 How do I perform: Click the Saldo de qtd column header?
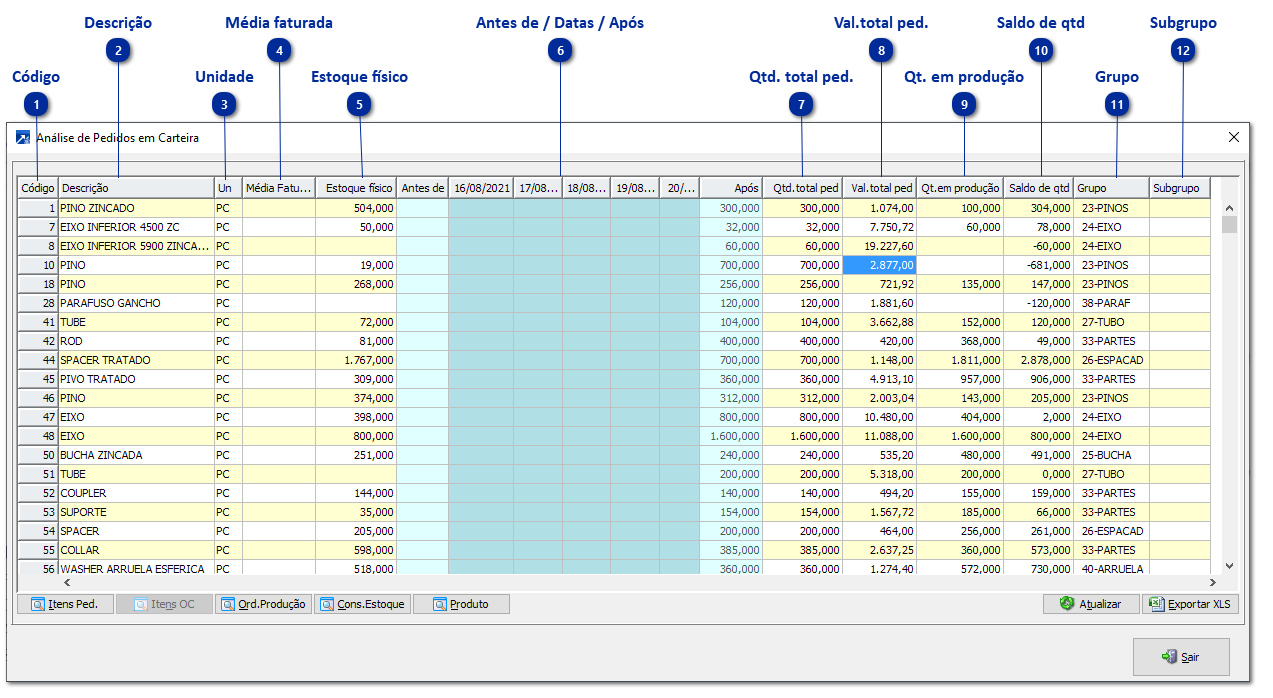pos(1038,188)
